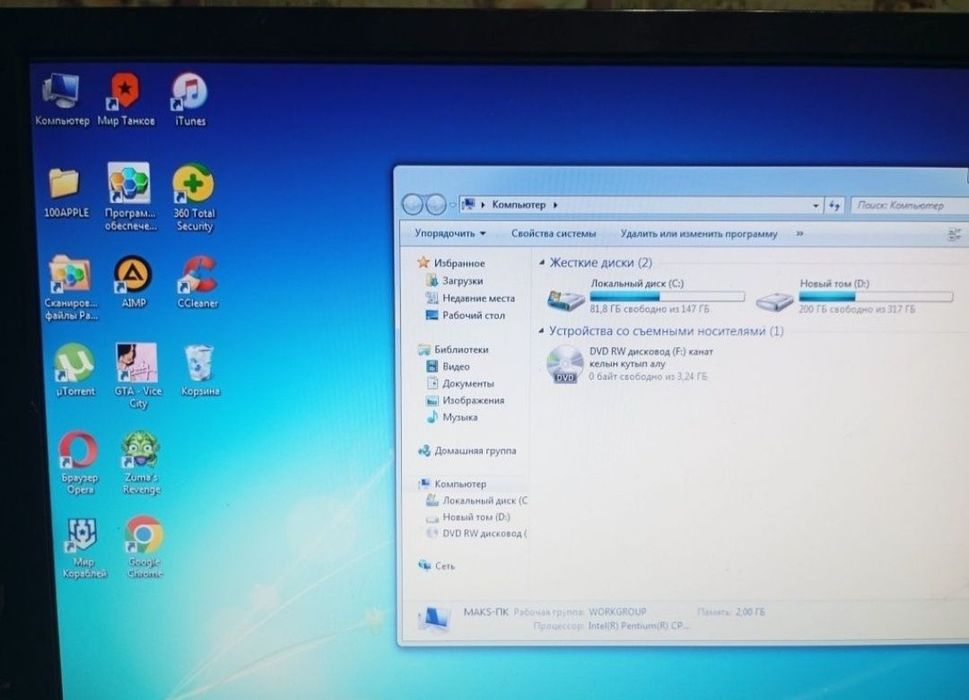Show hidden toolbar commands via » chevron
This screenshot has width=969, height=700.
point(800,234)
